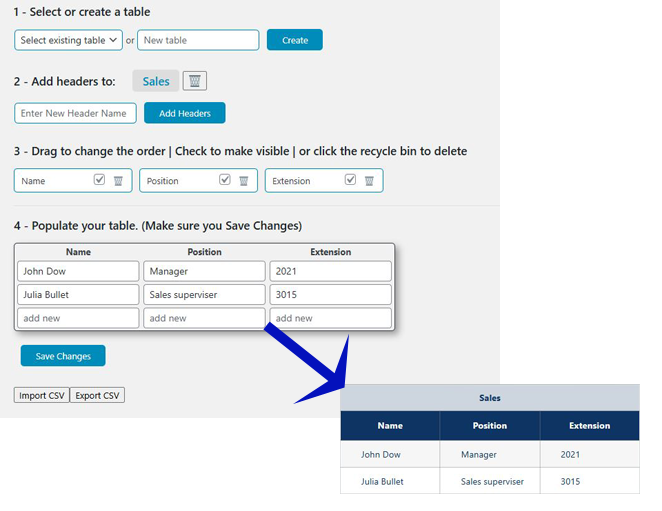Open the Select existing table dropdown
The width and height of the screenshot is (662, 511).
pyautogui.click(x=68, y=40)
